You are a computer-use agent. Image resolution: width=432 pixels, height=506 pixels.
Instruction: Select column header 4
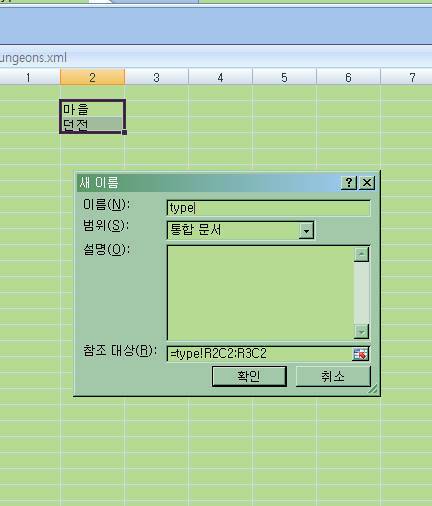click(x=220, y=77)
